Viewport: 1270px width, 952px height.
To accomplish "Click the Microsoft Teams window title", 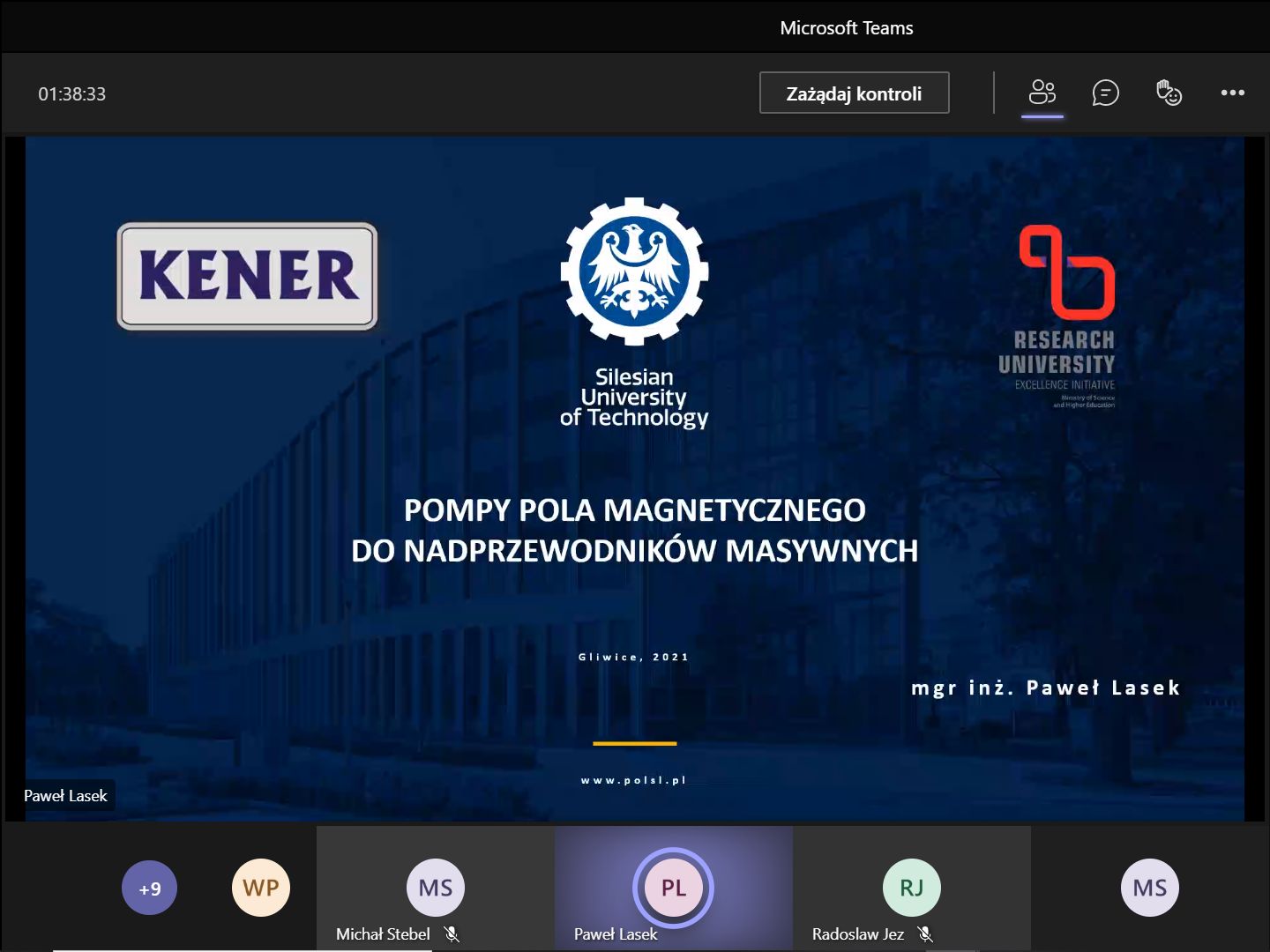I will 847,28.
